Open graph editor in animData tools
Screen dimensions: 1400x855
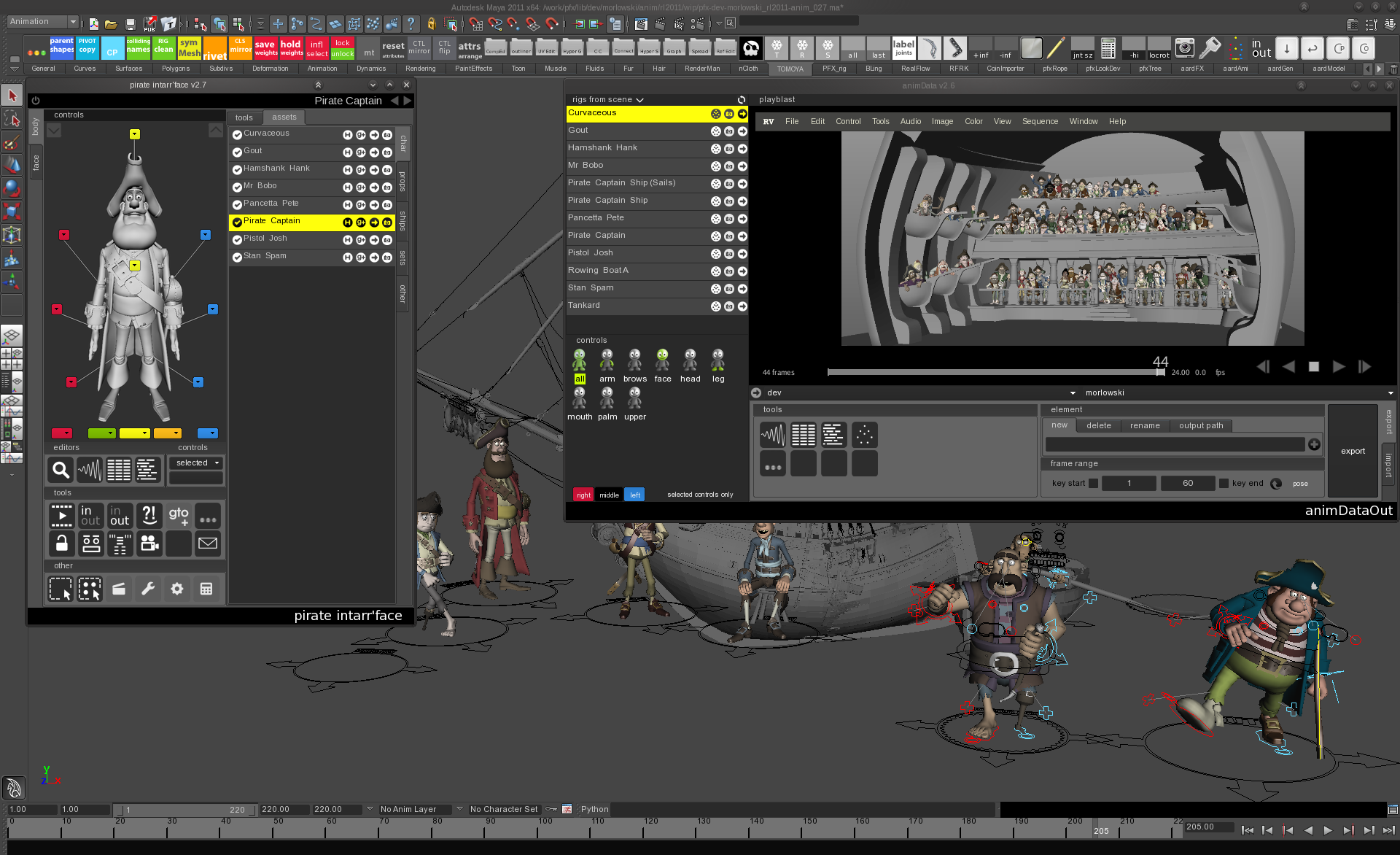tap(773, 435)
